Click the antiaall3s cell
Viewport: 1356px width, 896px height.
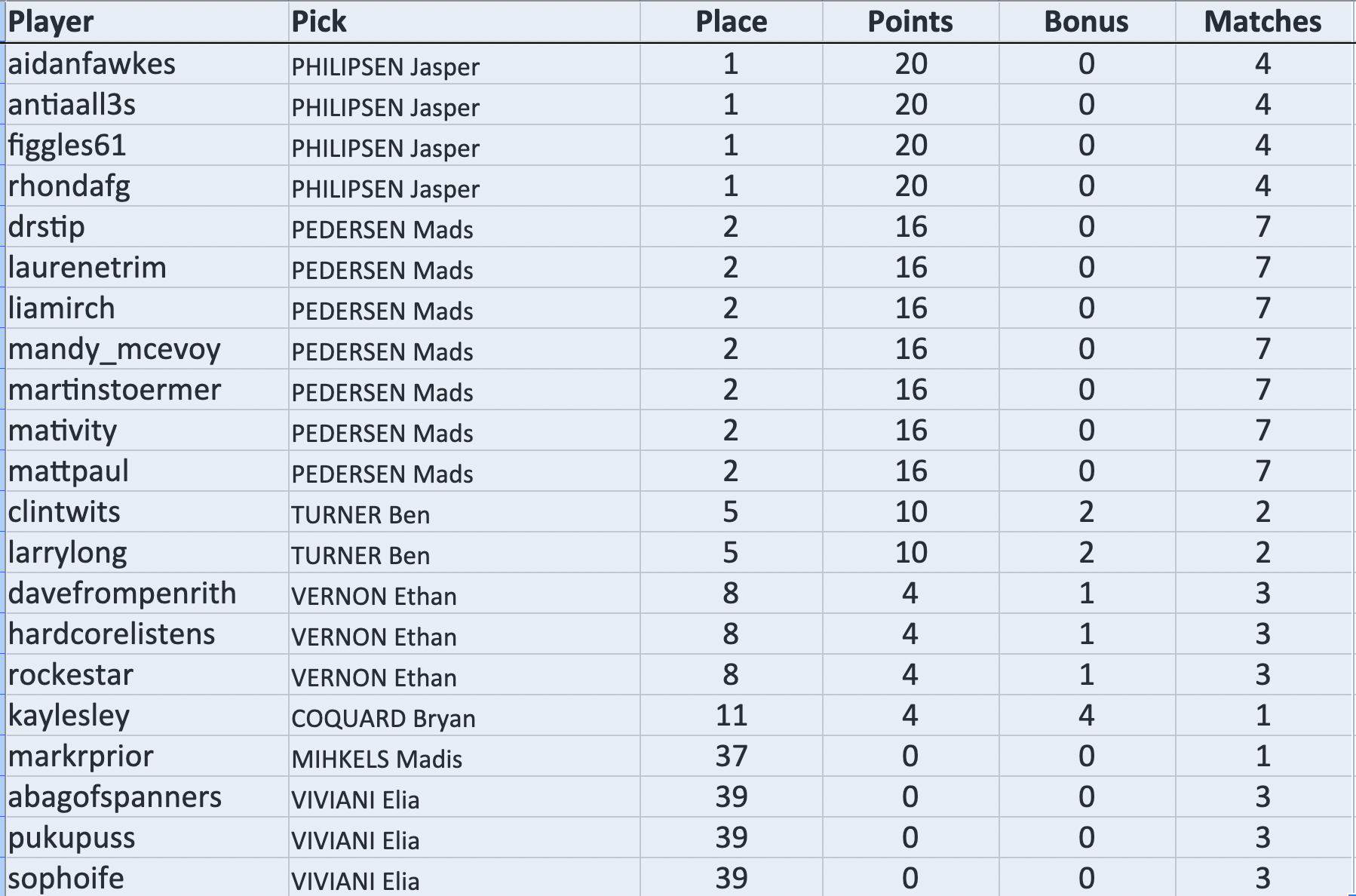tap(72, 105)
